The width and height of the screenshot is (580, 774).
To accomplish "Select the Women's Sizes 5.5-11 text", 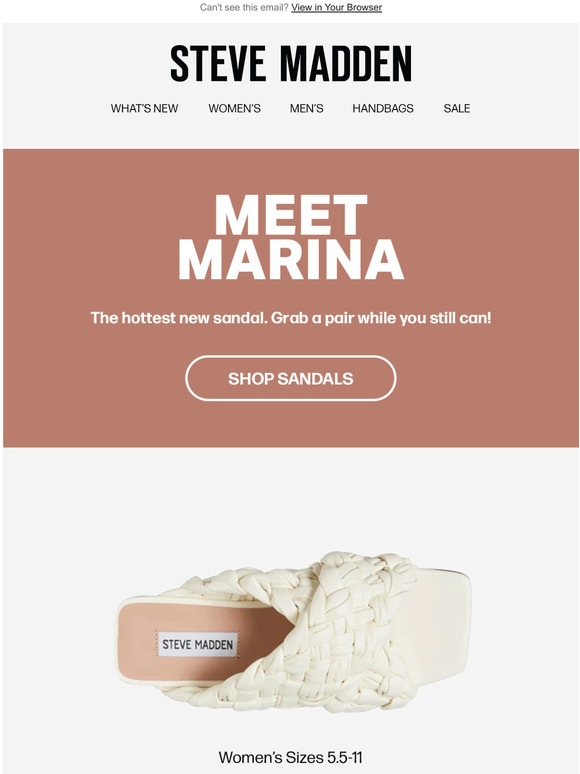I will click(291, 757).
